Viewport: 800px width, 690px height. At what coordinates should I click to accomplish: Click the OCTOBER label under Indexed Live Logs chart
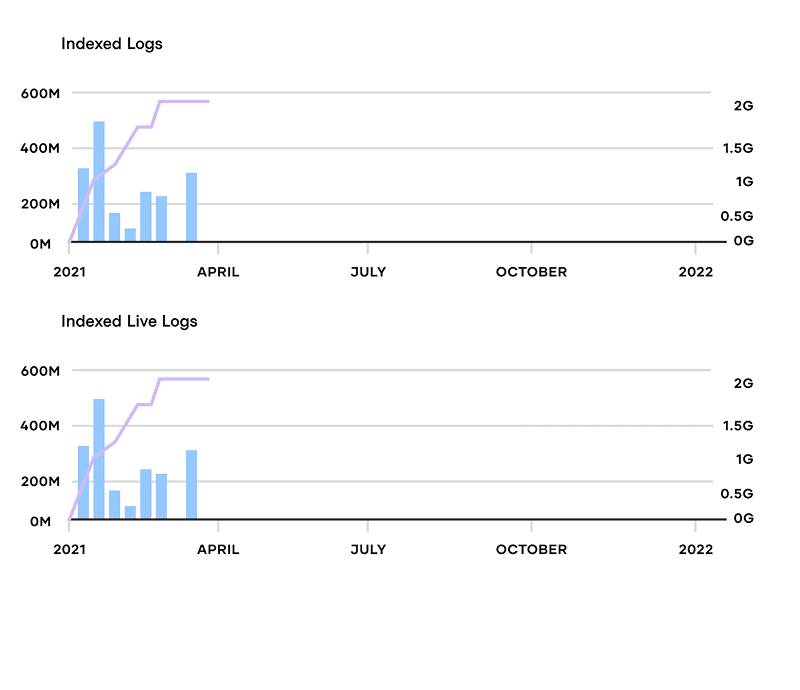(x=531, y=549)
